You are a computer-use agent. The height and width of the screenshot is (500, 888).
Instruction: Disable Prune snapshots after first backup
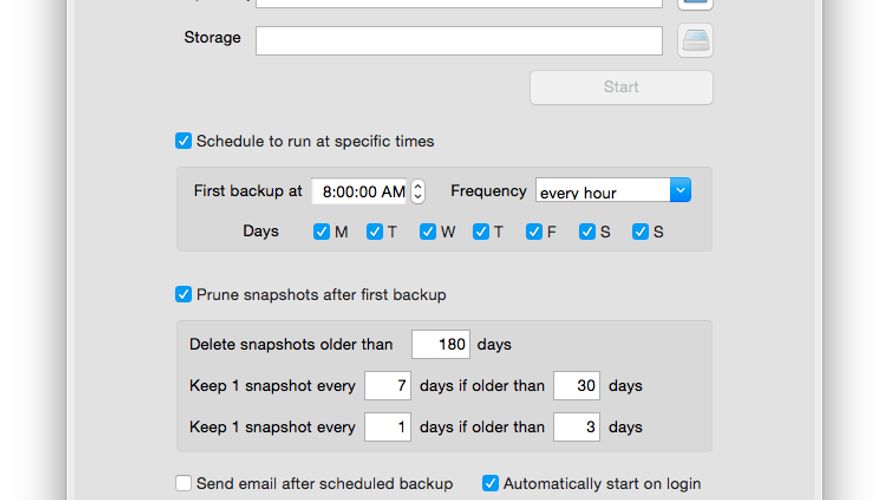(184, 295)
